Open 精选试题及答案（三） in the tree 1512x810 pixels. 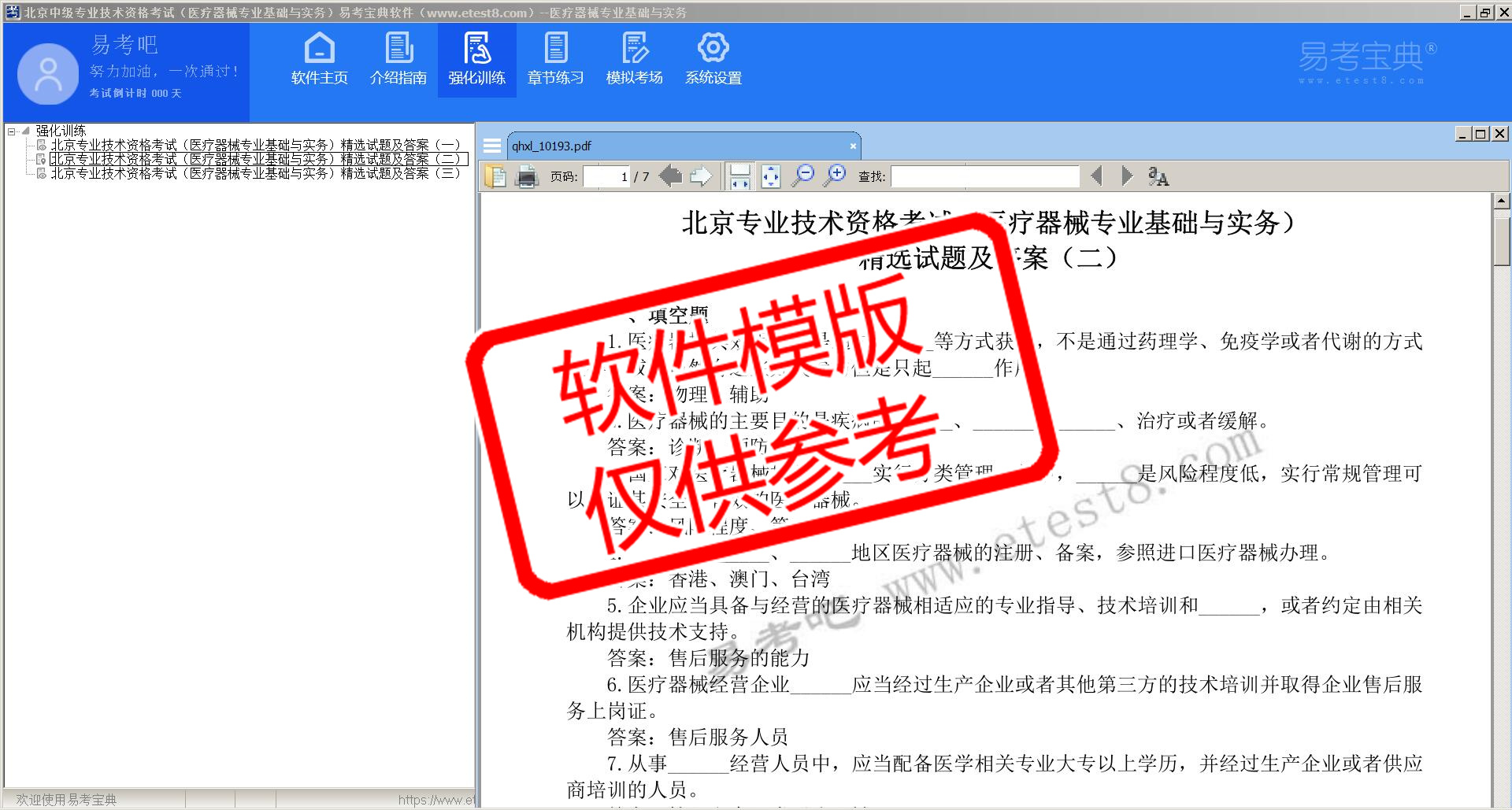[255, 173]
